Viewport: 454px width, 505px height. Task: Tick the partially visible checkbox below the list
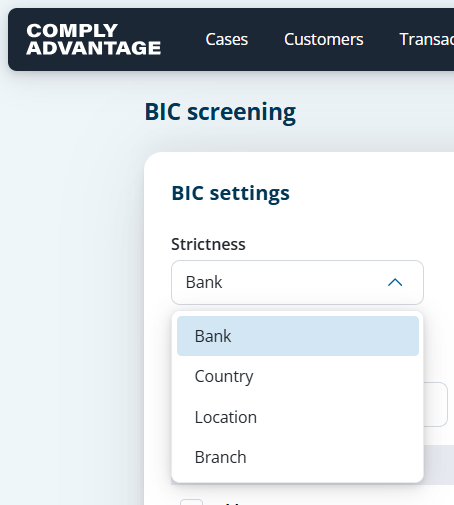191,502
